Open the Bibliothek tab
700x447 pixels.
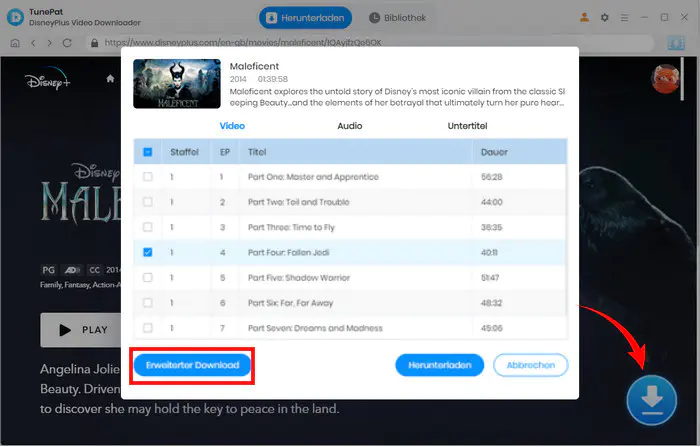click(397, 18)
